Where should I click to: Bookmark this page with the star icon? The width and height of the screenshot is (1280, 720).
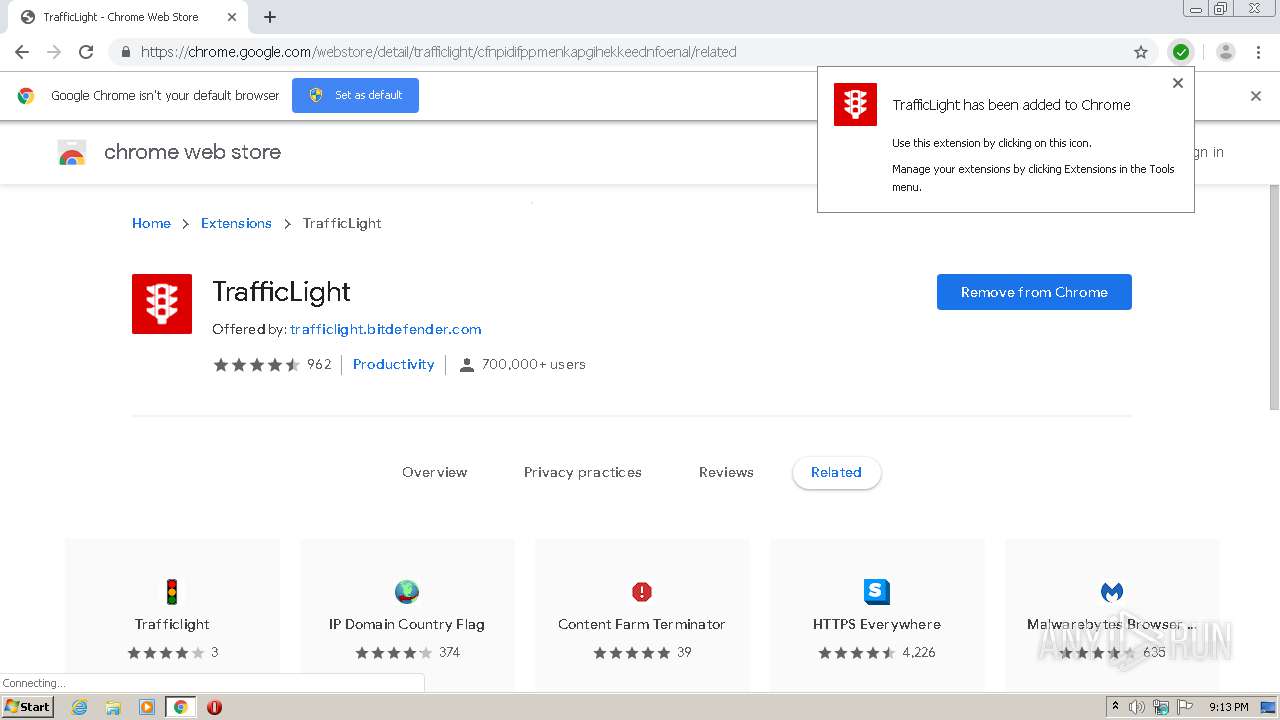(1141, 52)
